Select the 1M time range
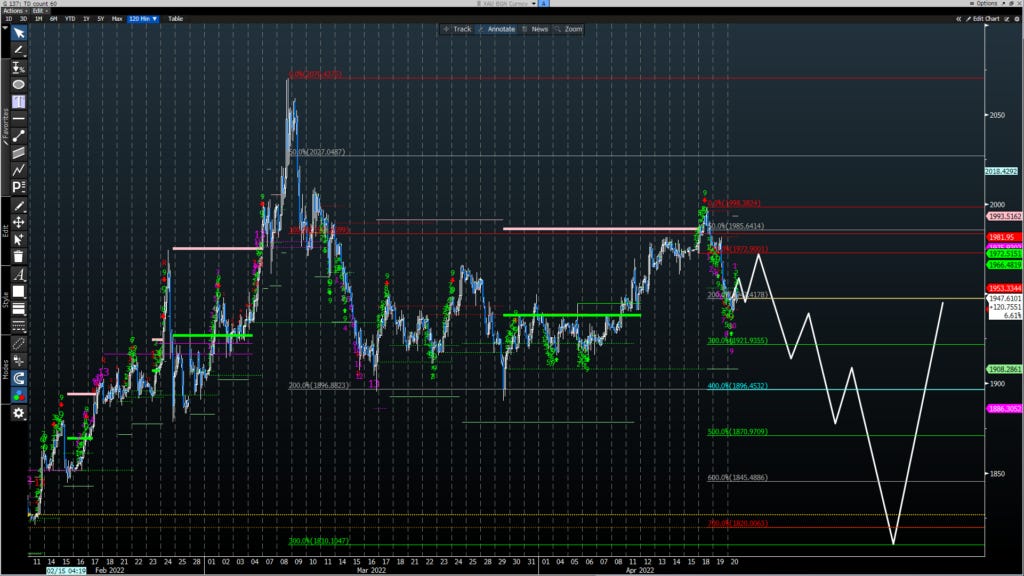1024x576 pixels. (39, 19)
